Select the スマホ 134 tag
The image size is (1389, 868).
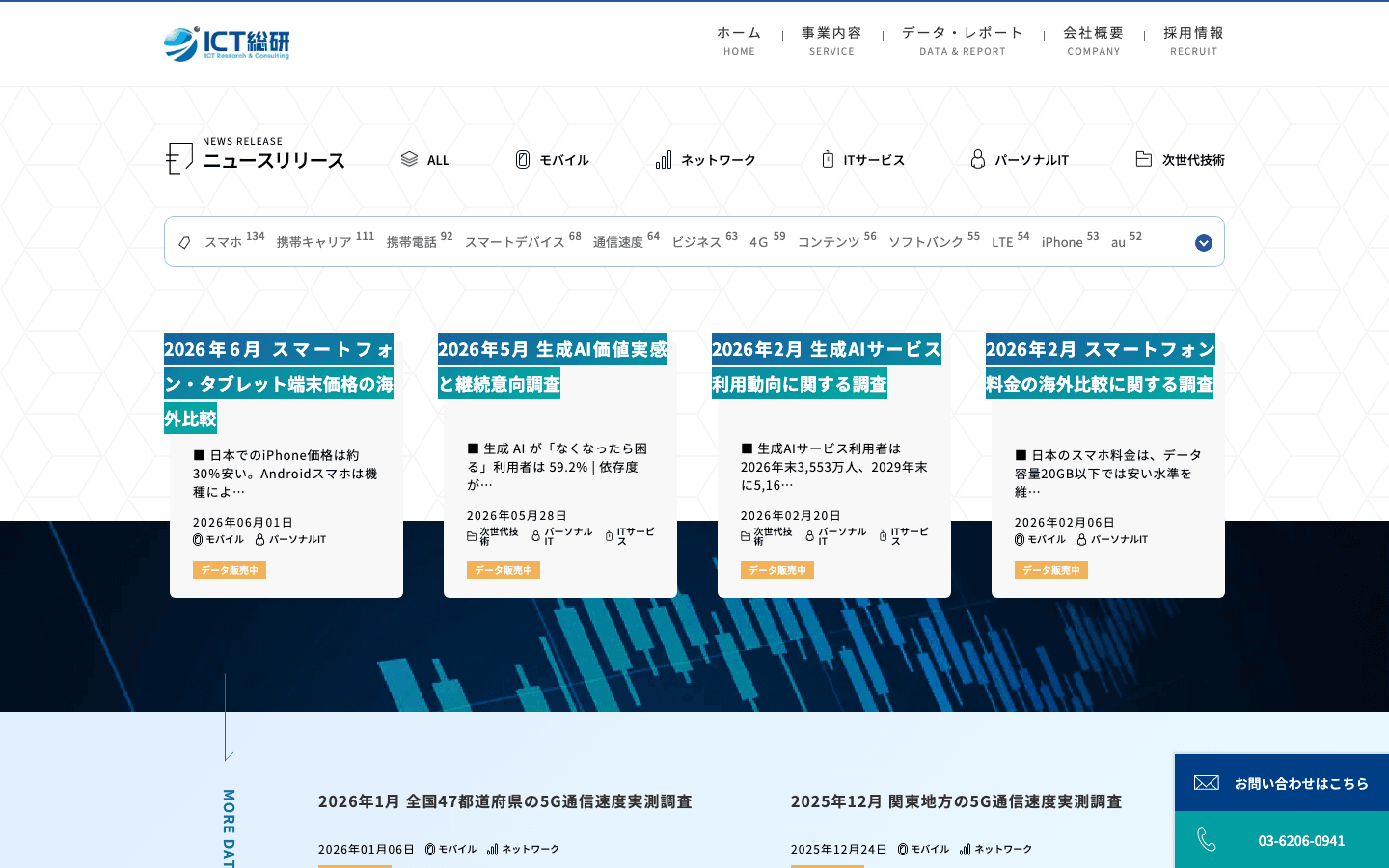pos(234,241)
